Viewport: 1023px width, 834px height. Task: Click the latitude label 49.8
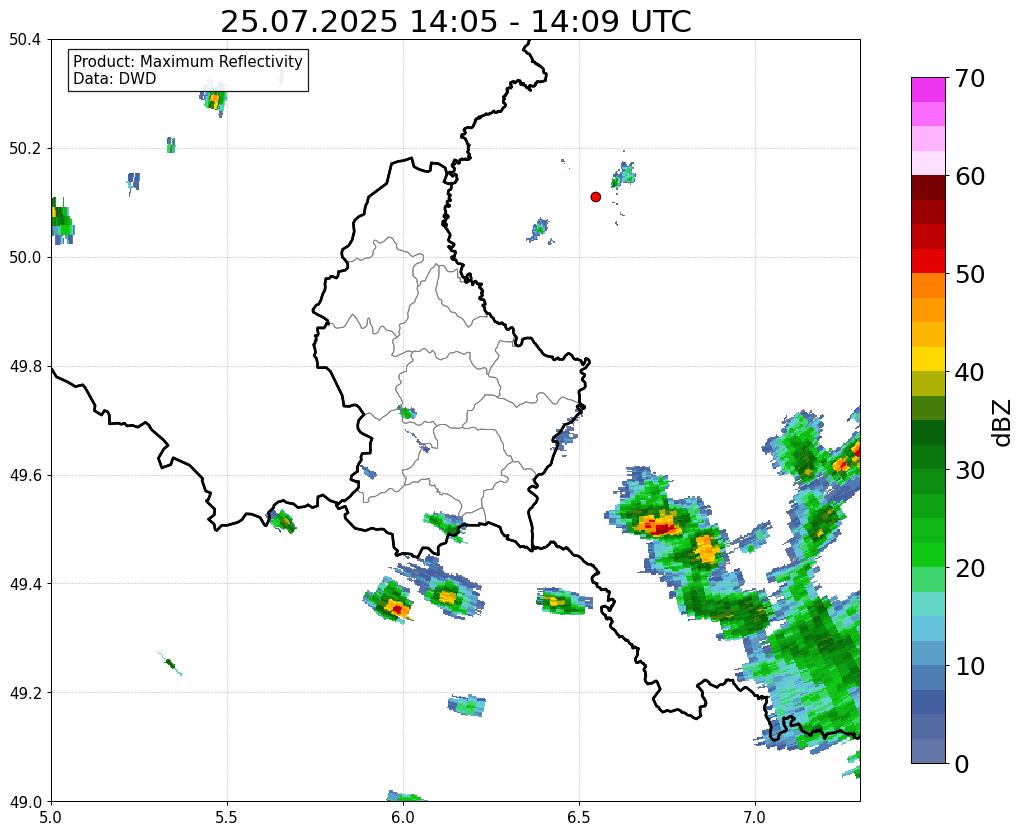[25, 367]
